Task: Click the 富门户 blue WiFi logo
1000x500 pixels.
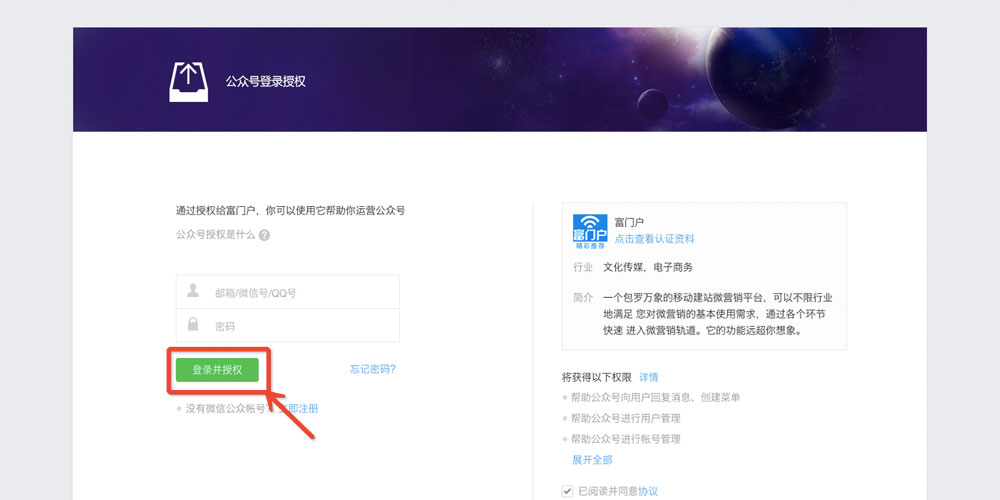Action: coord(590,232)
